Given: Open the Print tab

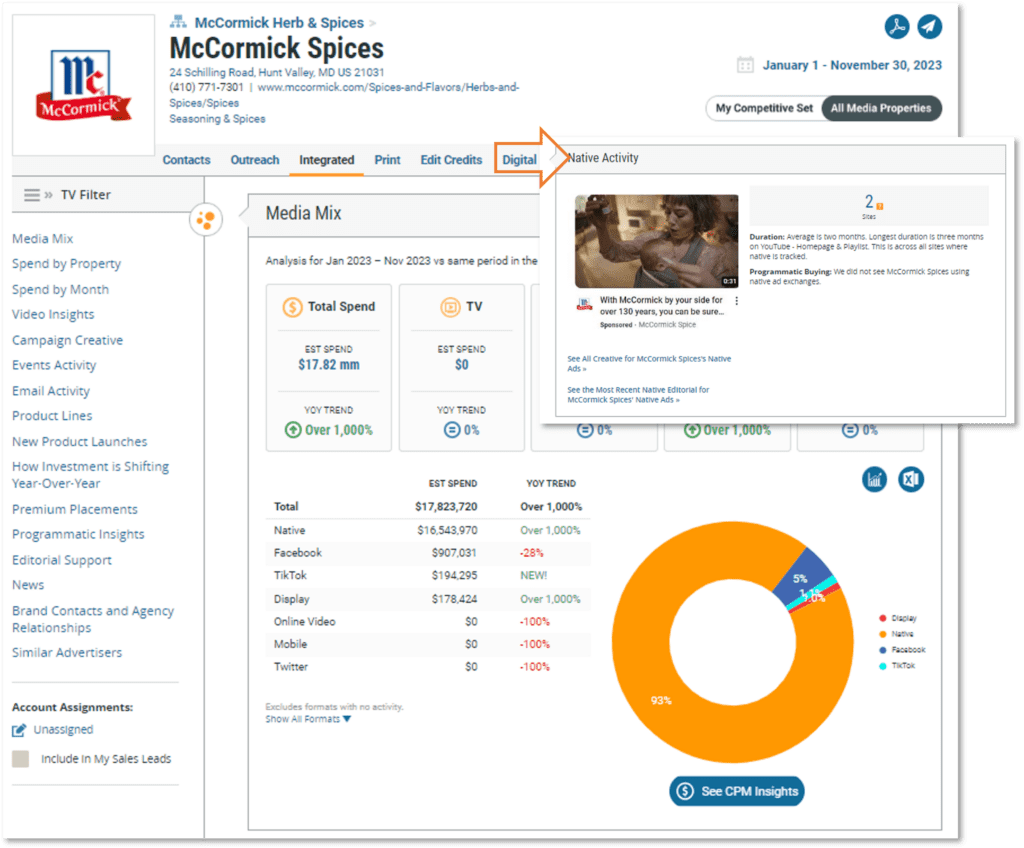Looking at the screenshot, I should click(387, 160).
